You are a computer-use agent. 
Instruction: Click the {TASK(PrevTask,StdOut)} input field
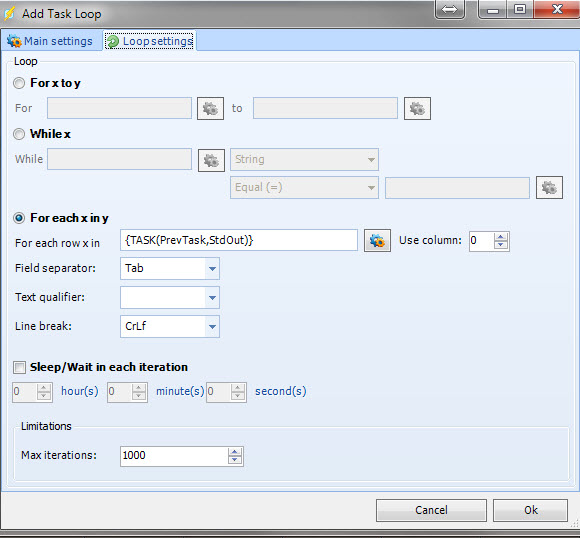point(239,240)
